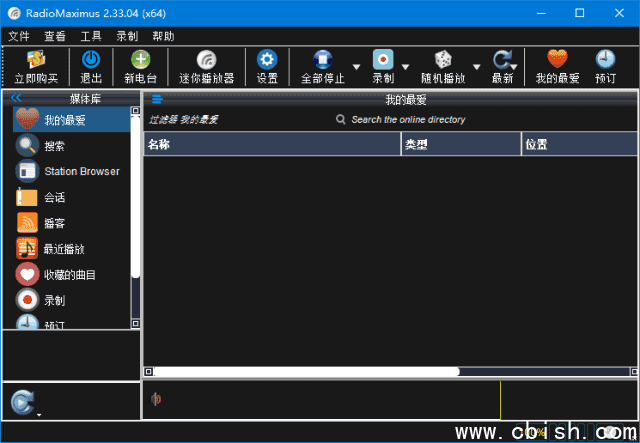Click the Buy Now (立即购买) toolbar icon

(36, 60)
